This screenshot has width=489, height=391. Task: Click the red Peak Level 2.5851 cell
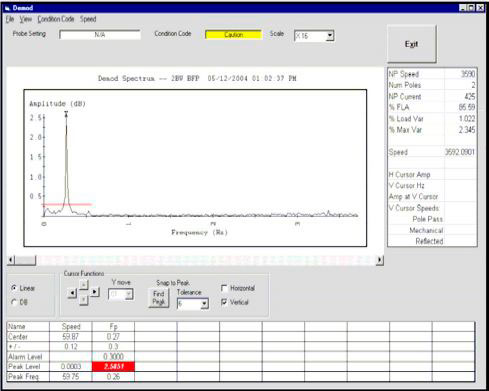[113, 366]
